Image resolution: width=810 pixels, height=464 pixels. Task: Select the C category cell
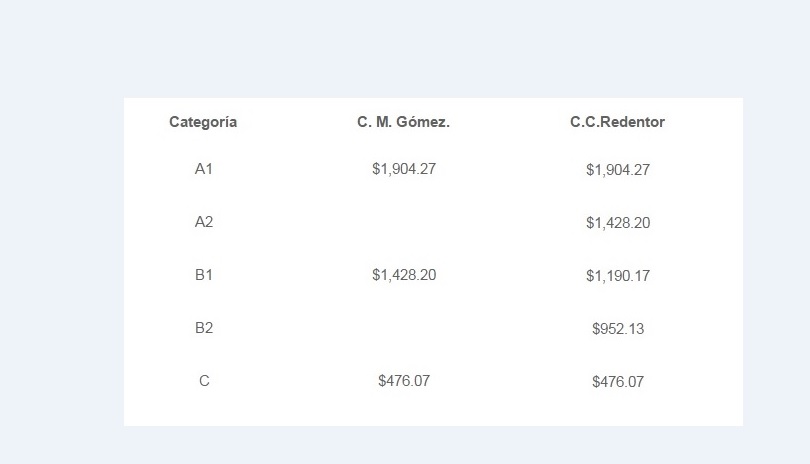click(204, 381)
